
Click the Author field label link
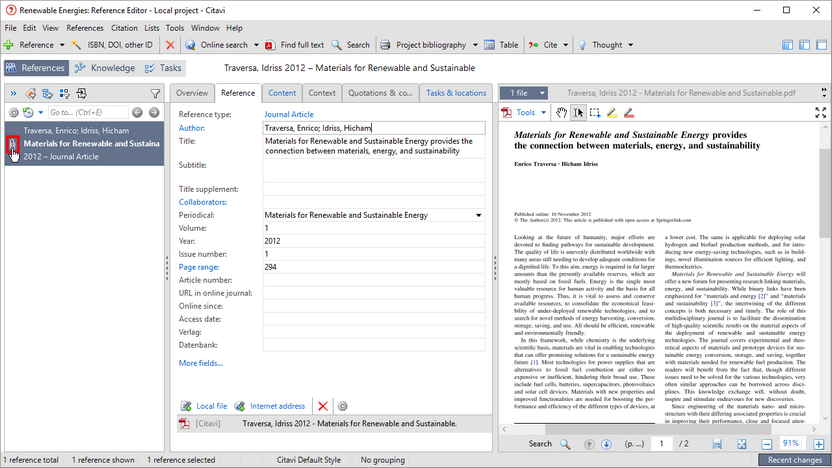(x=192, y=128)
